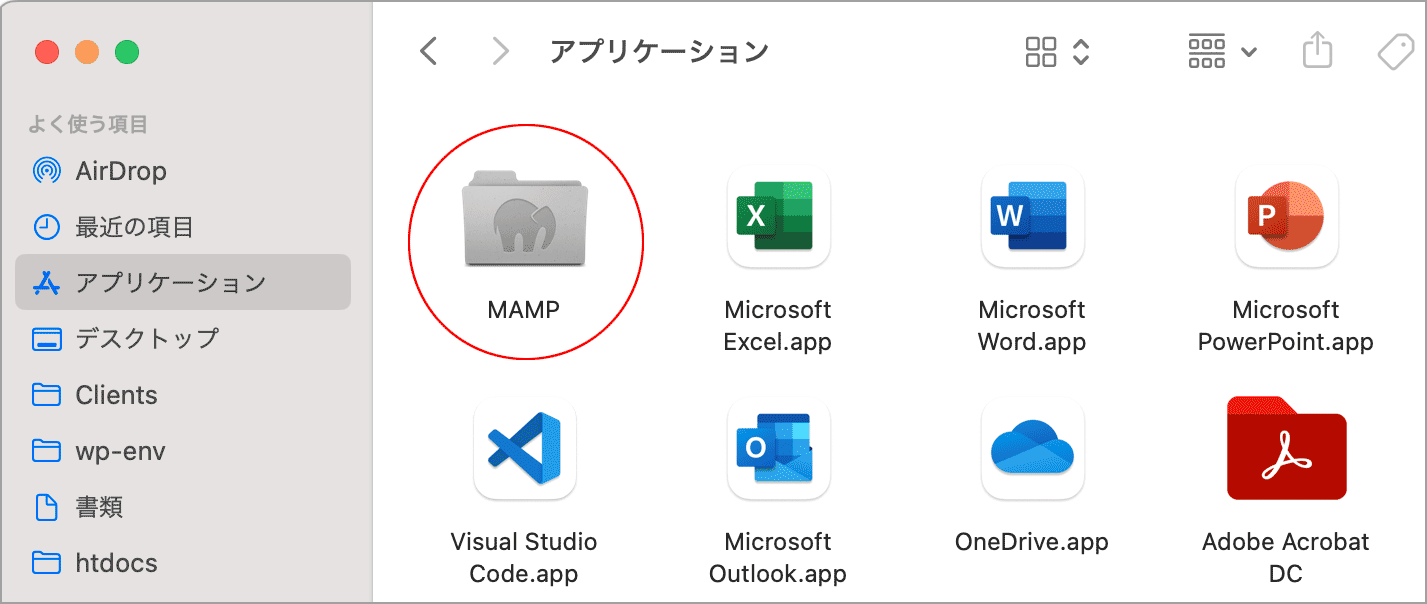This screenshot has height=604, width=1427.
Task: Click the Microsoft PowerPoint.app file name
Action: [x=1286, y=326]
